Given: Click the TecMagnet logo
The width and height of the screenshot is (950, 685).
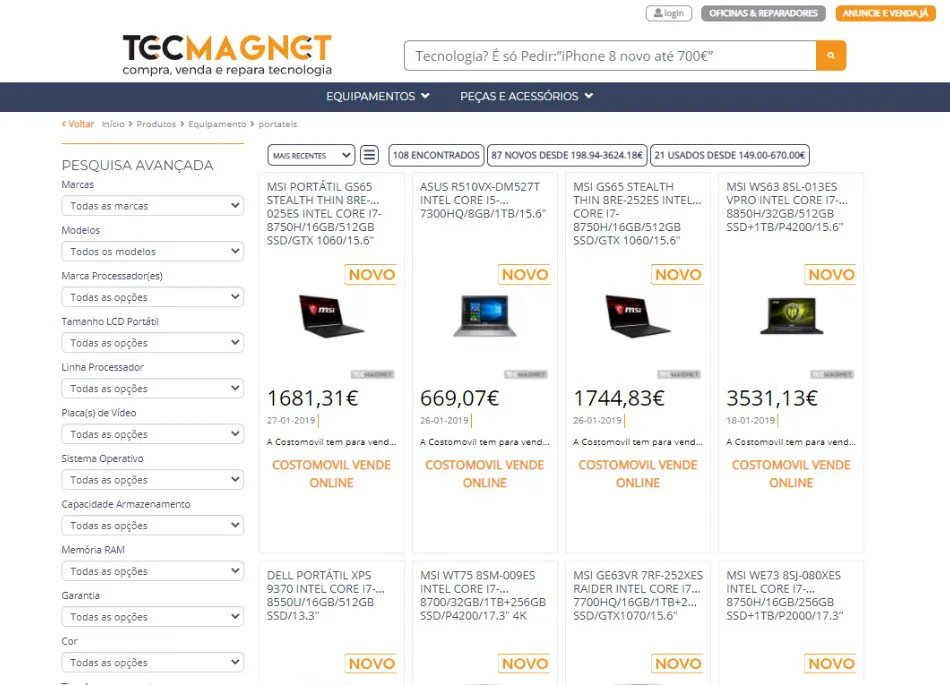Looking at the screenshot, I should pos(227,55).
